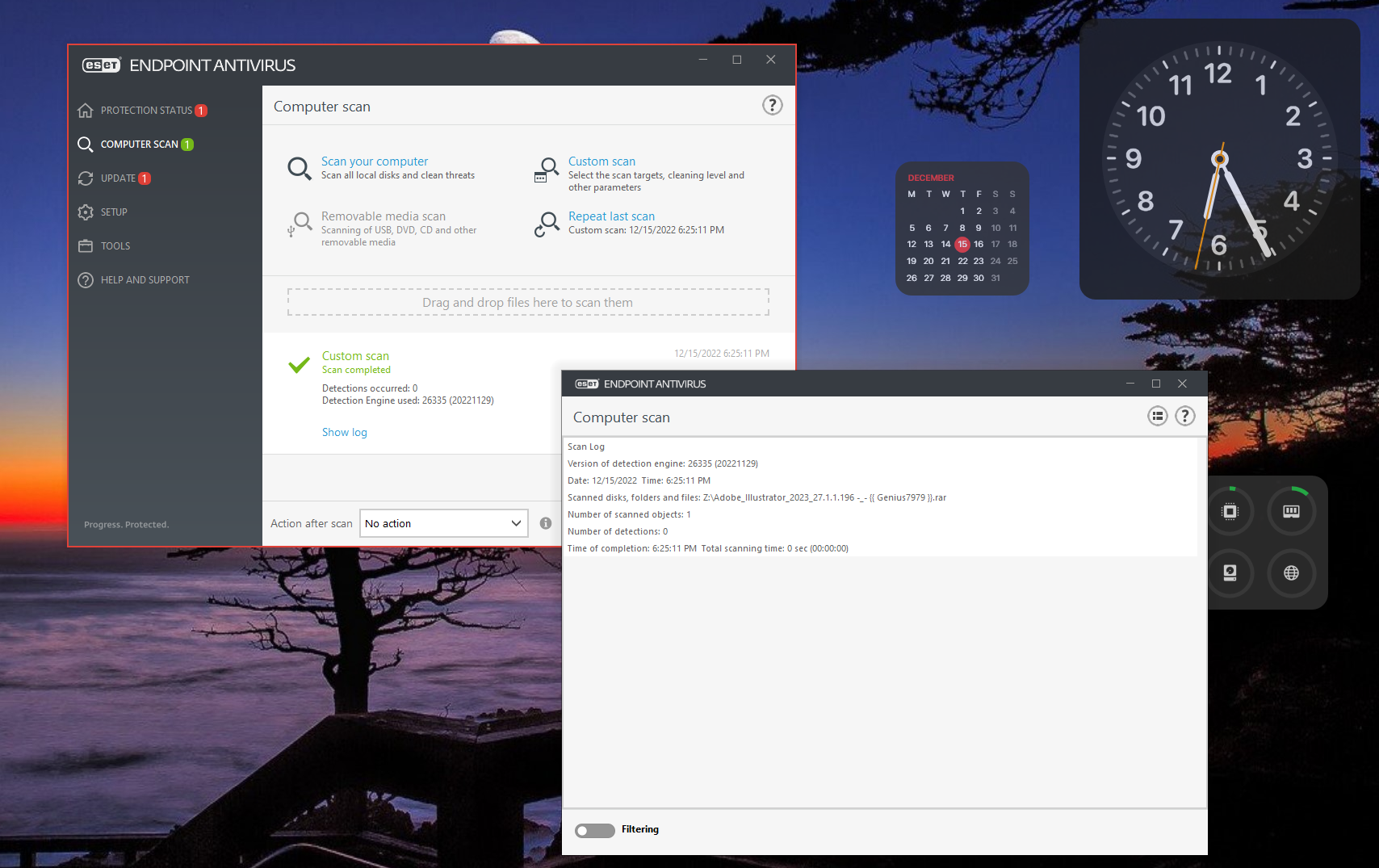The width and height of the screenshot is (1379, 868).
Task: Select the 'Time of completion' log line
Action: tap(708, 548)
